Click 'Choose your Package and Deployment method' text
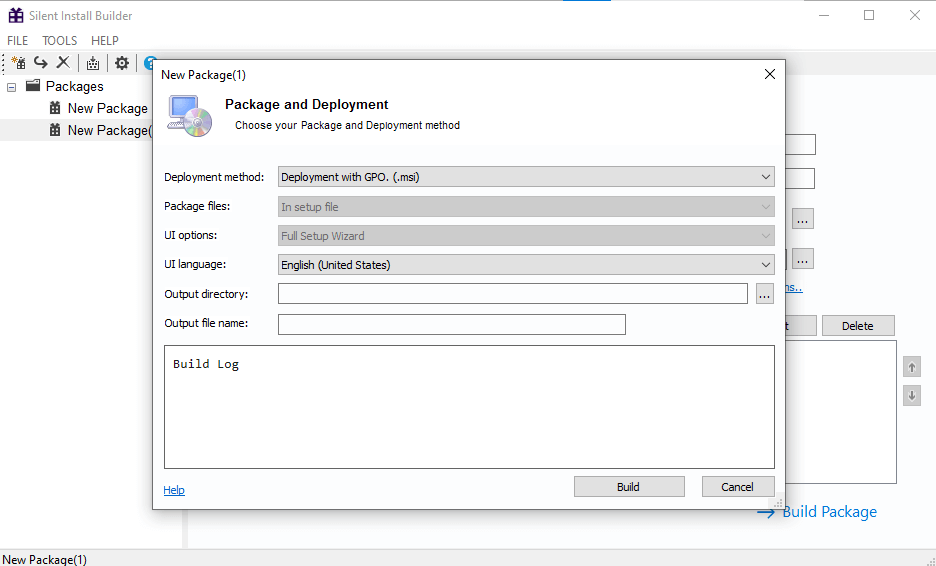The image size is (936, 566). 347,125
